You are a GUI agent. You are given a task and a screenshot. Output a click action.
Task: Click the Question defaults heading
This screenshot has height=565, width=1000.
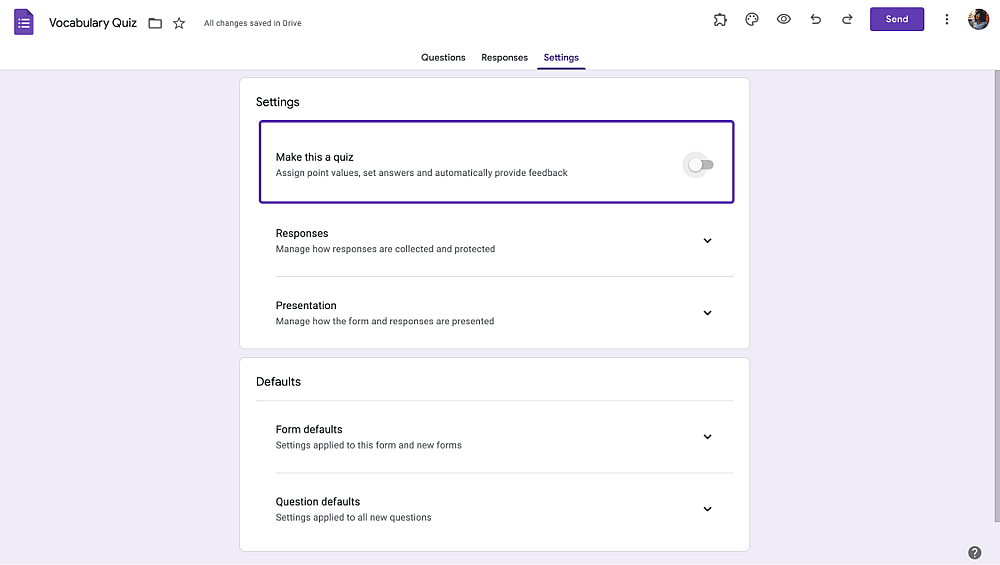pos(318,502)
